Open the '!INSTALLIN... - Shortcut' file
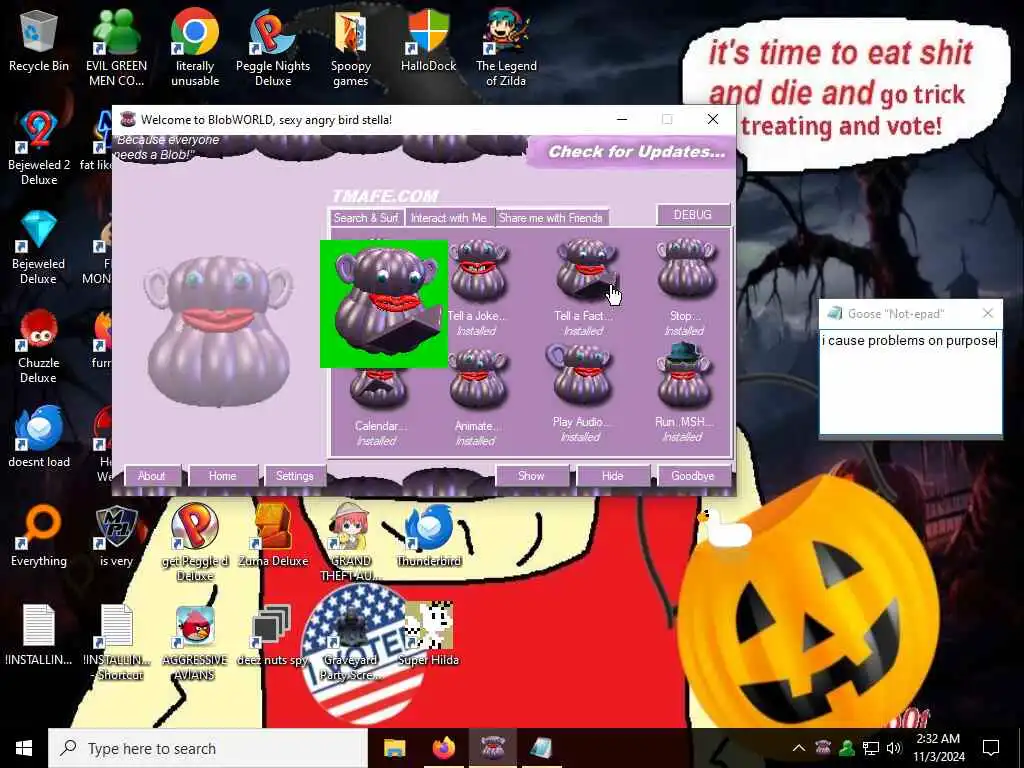 coord(116,643)
